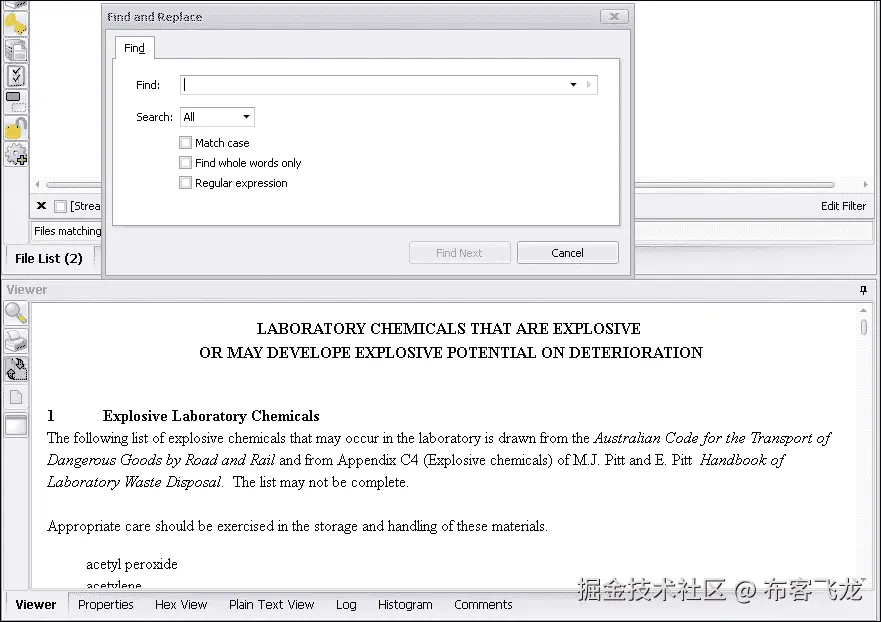Click the 'Files matching' filter description field
This screenshot has width=881, height=622.
[x=66, y=231]
